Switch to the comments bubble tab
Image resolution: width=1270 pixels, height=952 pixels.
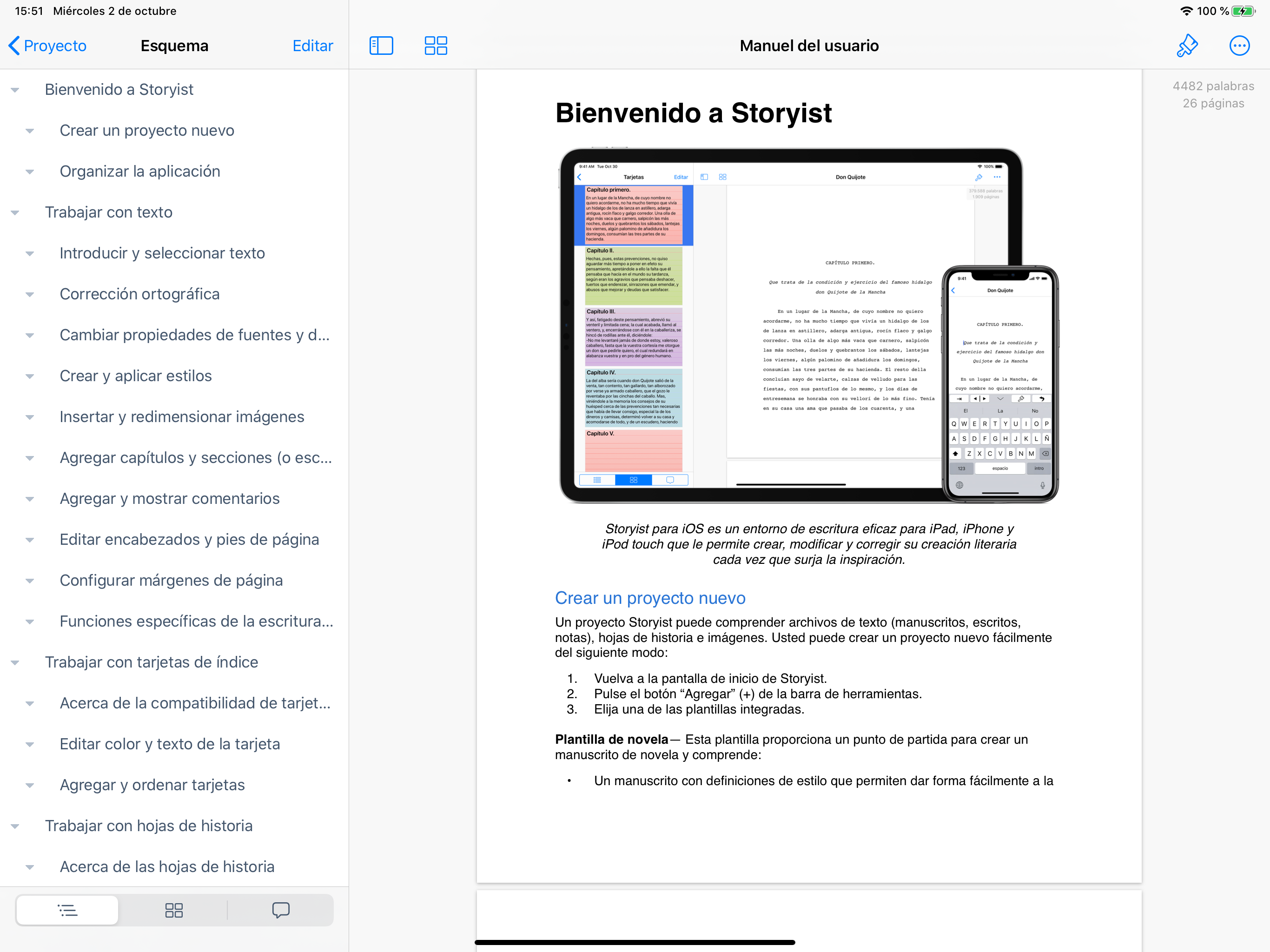tap(281, 910)
